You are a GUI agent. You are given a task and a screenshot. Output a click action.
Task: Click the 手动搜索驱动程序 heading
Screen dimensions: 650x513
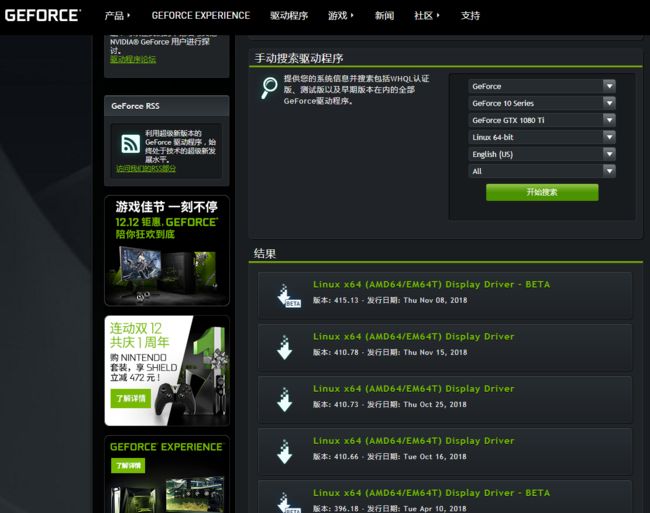click(299, 58)
